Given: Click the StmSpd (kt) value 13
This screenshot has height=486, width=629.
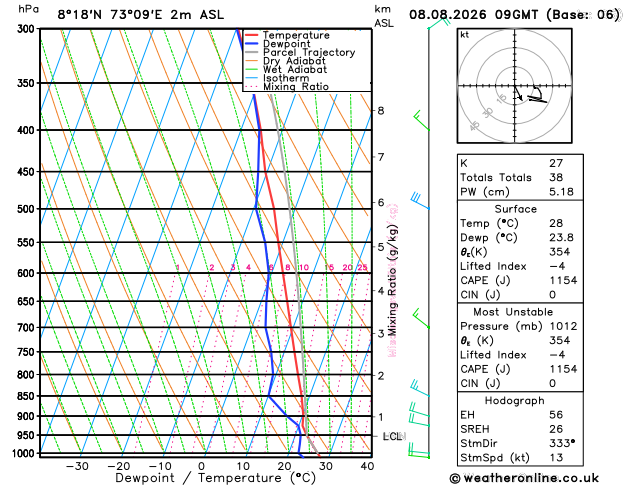Looking at the screenshot, I should (x=556, y=458).
